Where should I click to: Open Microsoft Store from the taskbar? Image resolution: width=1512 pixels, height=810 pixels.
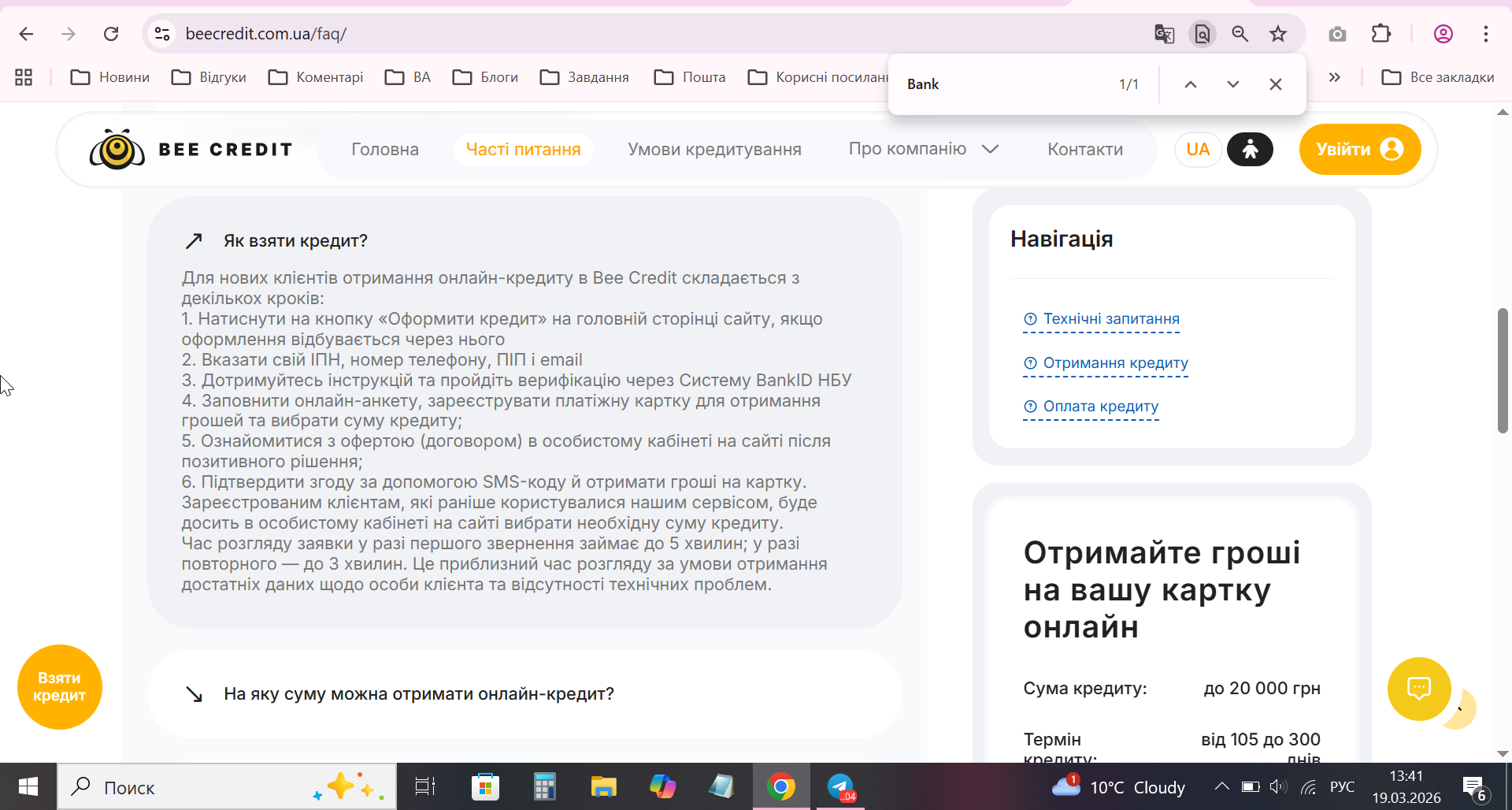[x=485, y=786]
